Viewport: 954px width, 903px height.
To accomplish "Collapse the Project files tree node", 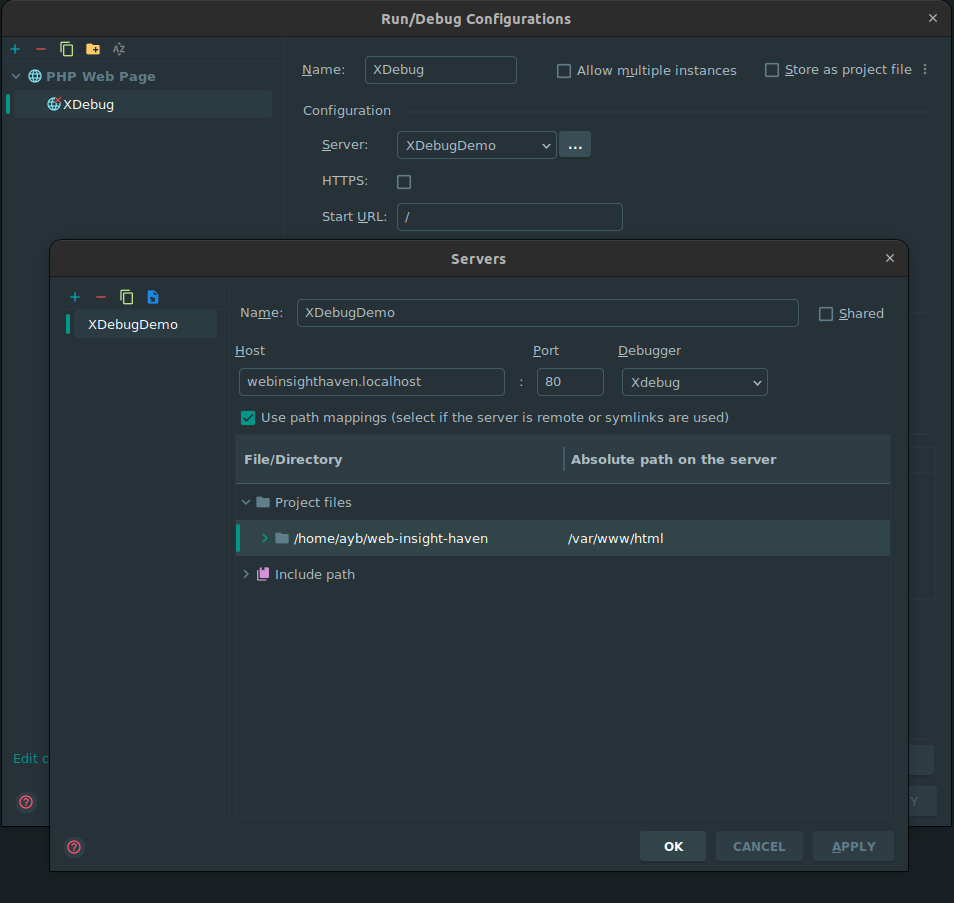I will tap(246, 503).
